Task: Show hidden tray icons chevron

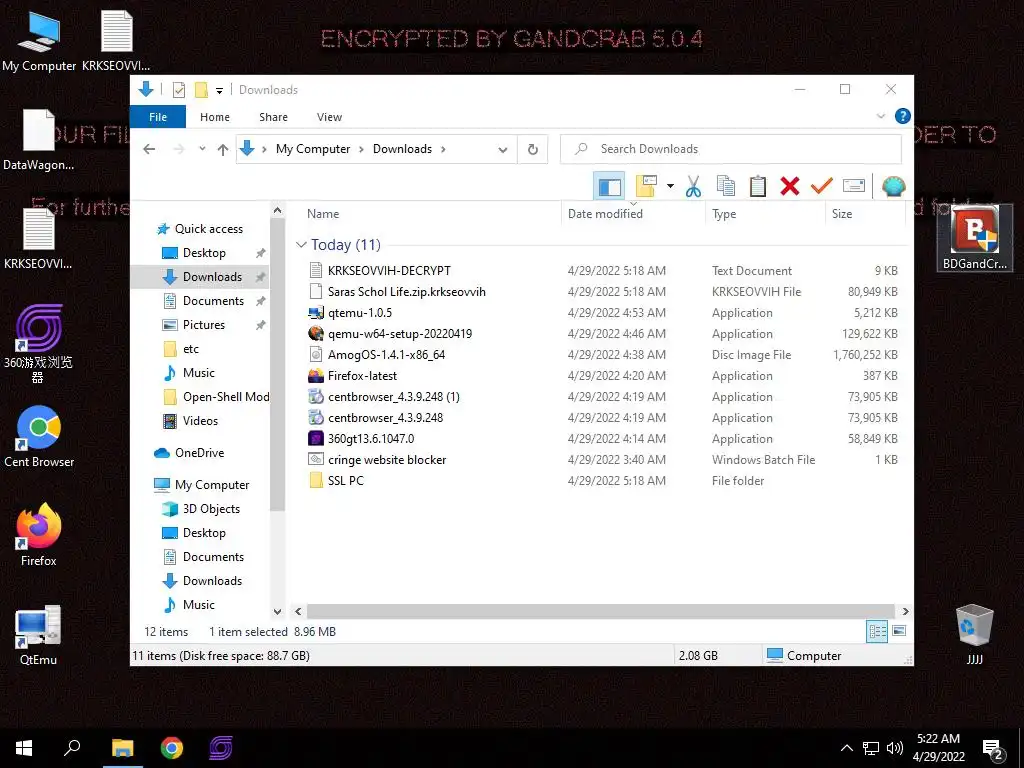Action: (x=846, y=748)
